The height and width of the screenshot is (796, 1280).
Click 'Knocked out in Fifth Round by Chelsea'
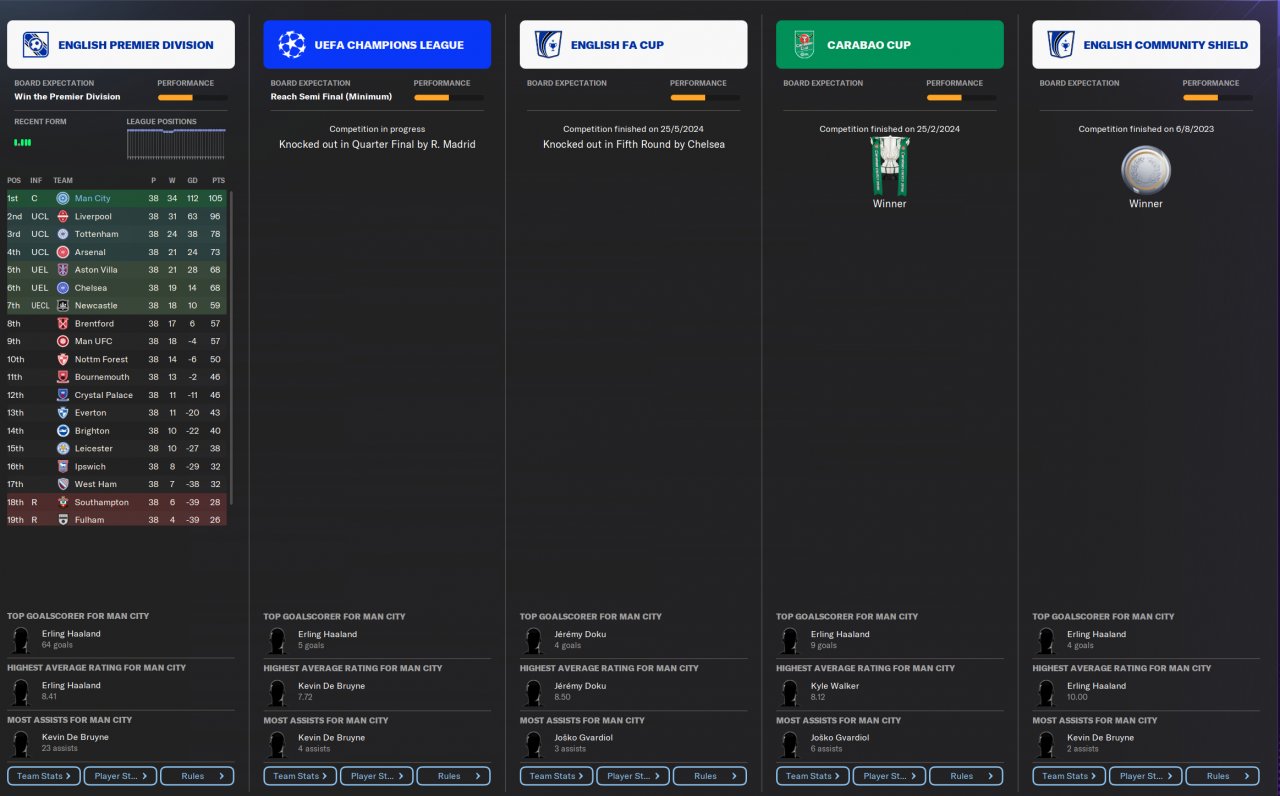pos(634,145)
